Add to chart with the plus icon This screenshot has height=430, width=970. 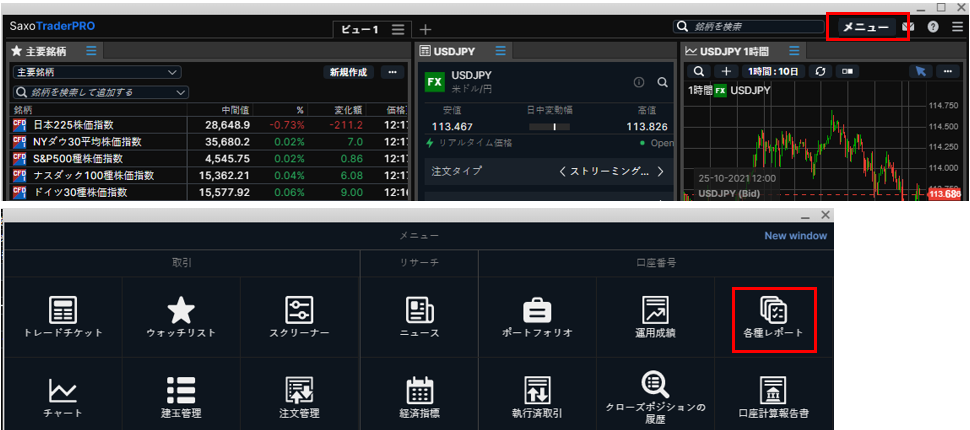(726, 71)
